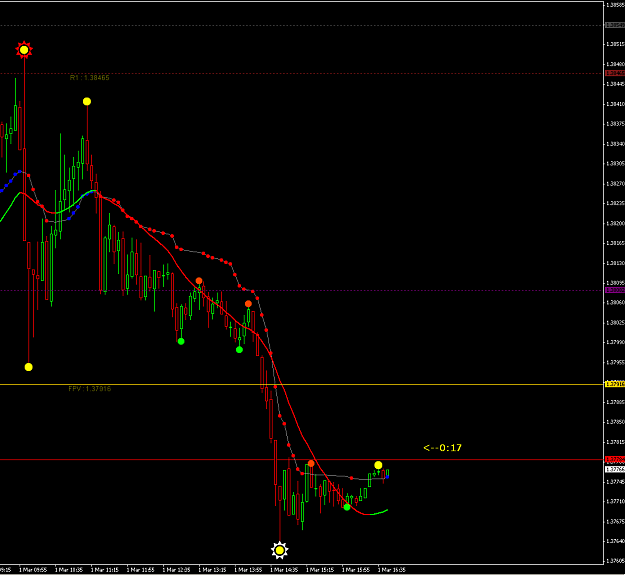Viewport: 625px width, 575px height.
Task: Click the 1.38270 price axis label
Action: [x=615, y=184]
